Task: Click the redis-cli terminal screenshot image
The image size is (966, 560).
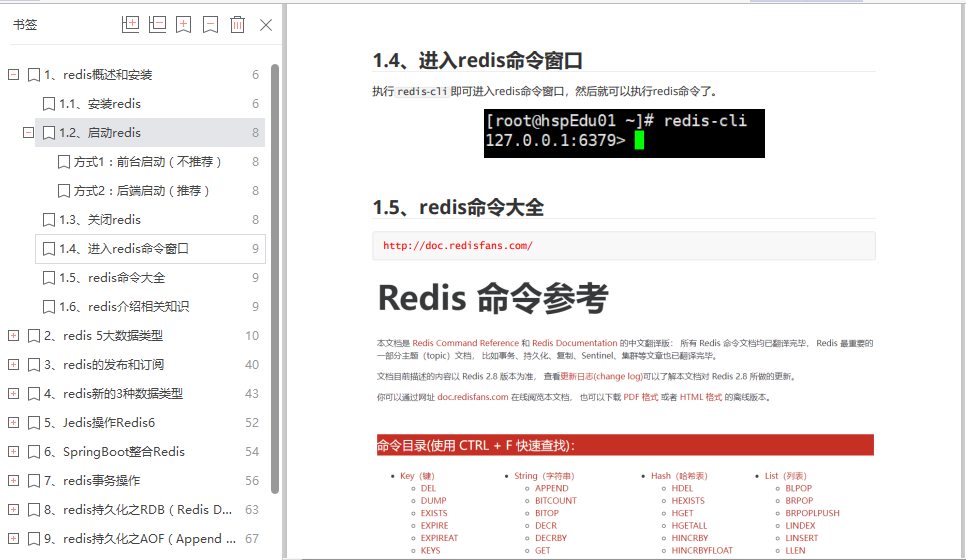Action: tap(624, 134)
